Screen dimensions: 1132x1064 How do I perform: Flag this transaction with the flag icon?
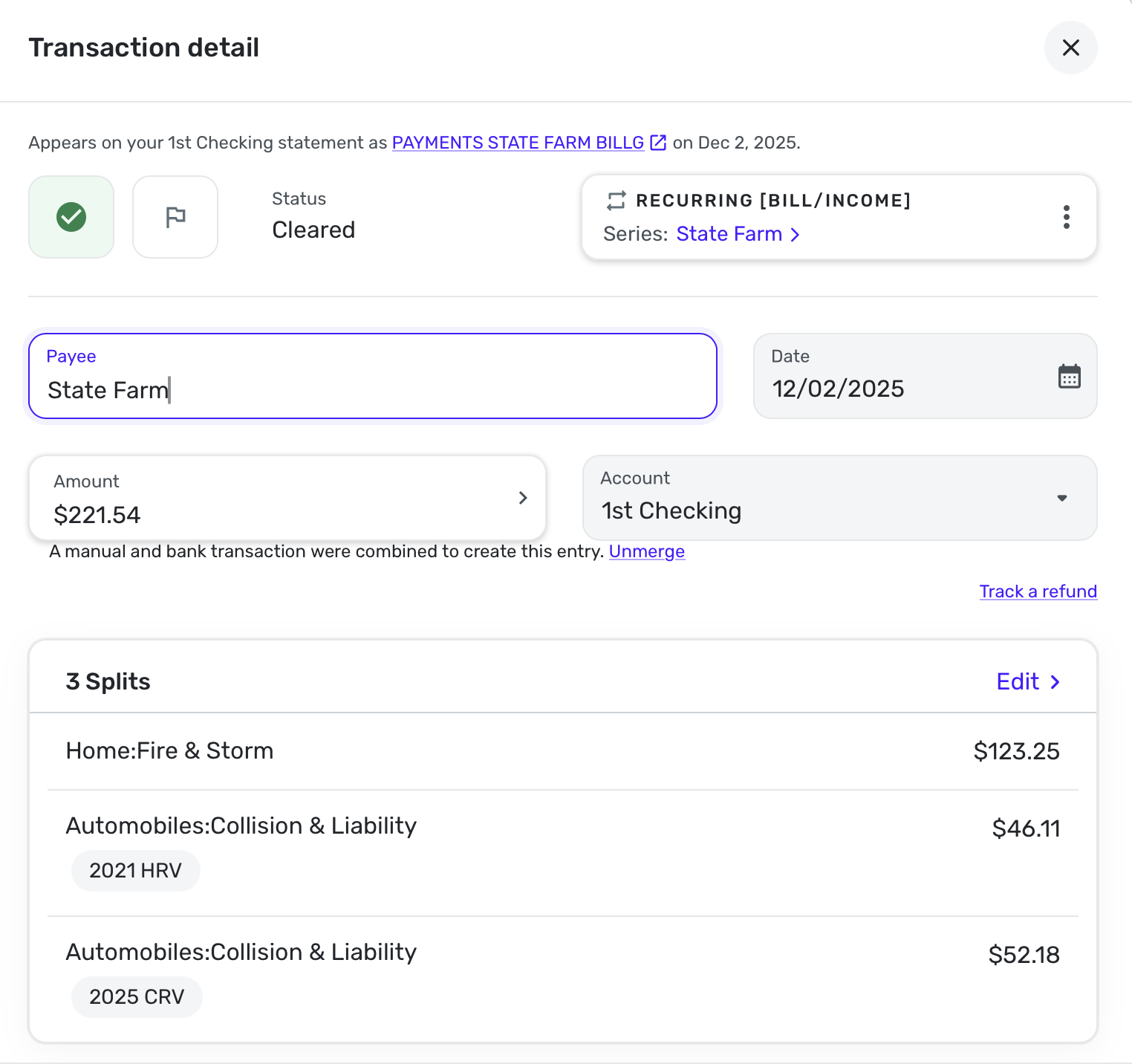click(175, 217)
